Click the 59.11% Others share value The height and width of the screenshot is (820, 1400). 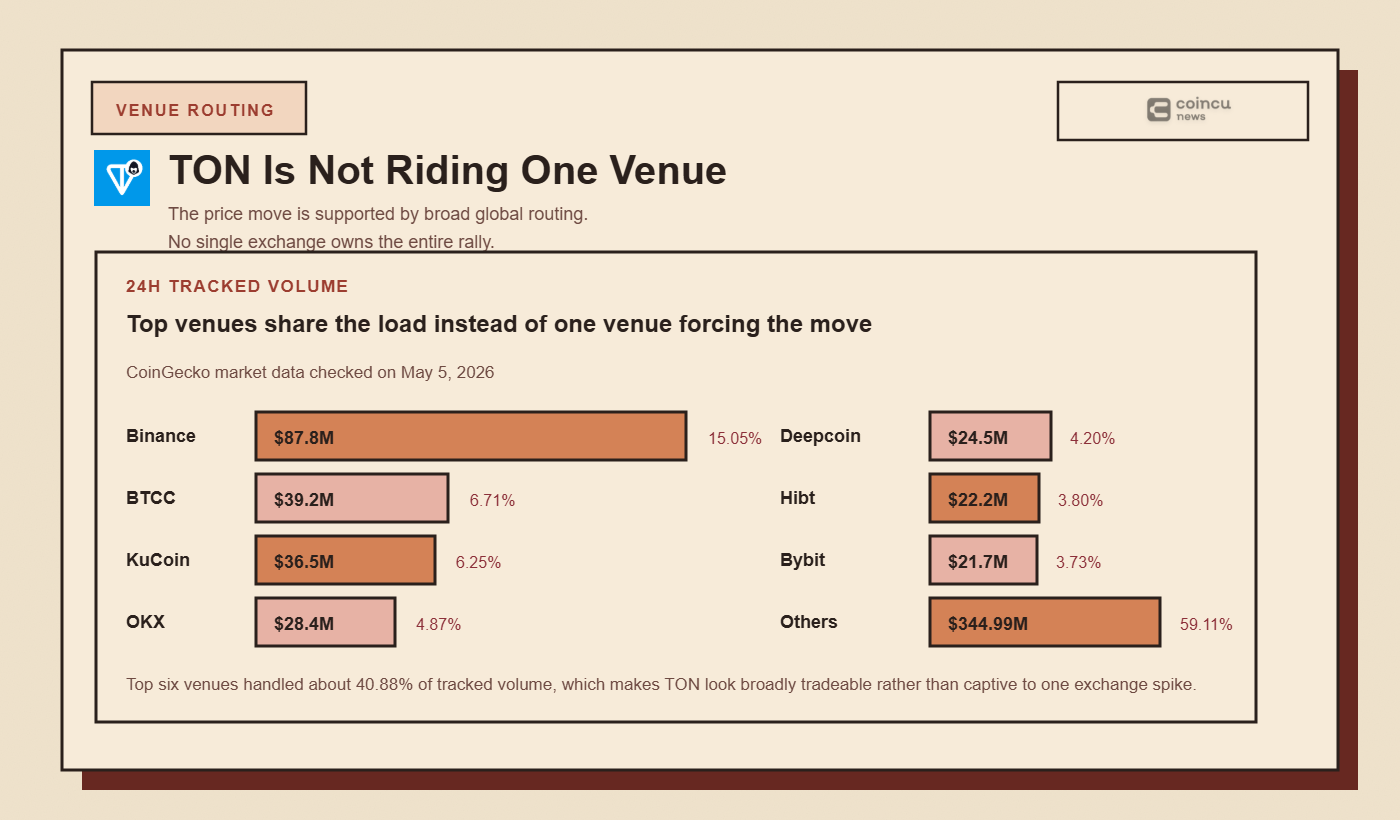tap(1206, 624)
